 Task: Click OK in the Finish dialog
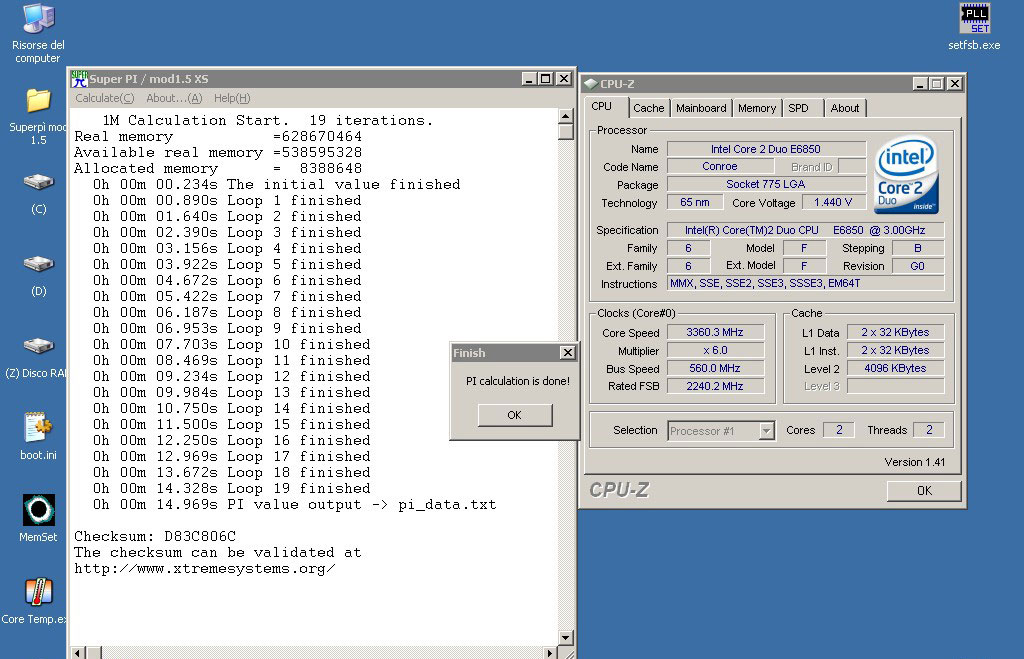[x=515, y=415]
